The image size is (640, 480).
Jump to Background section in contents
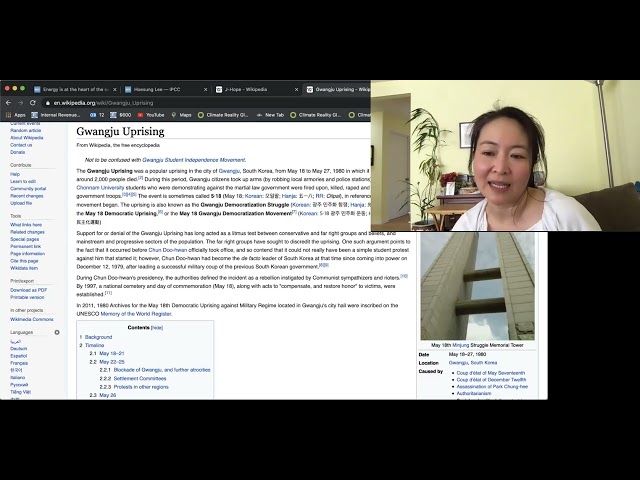[x=98, y=337]
